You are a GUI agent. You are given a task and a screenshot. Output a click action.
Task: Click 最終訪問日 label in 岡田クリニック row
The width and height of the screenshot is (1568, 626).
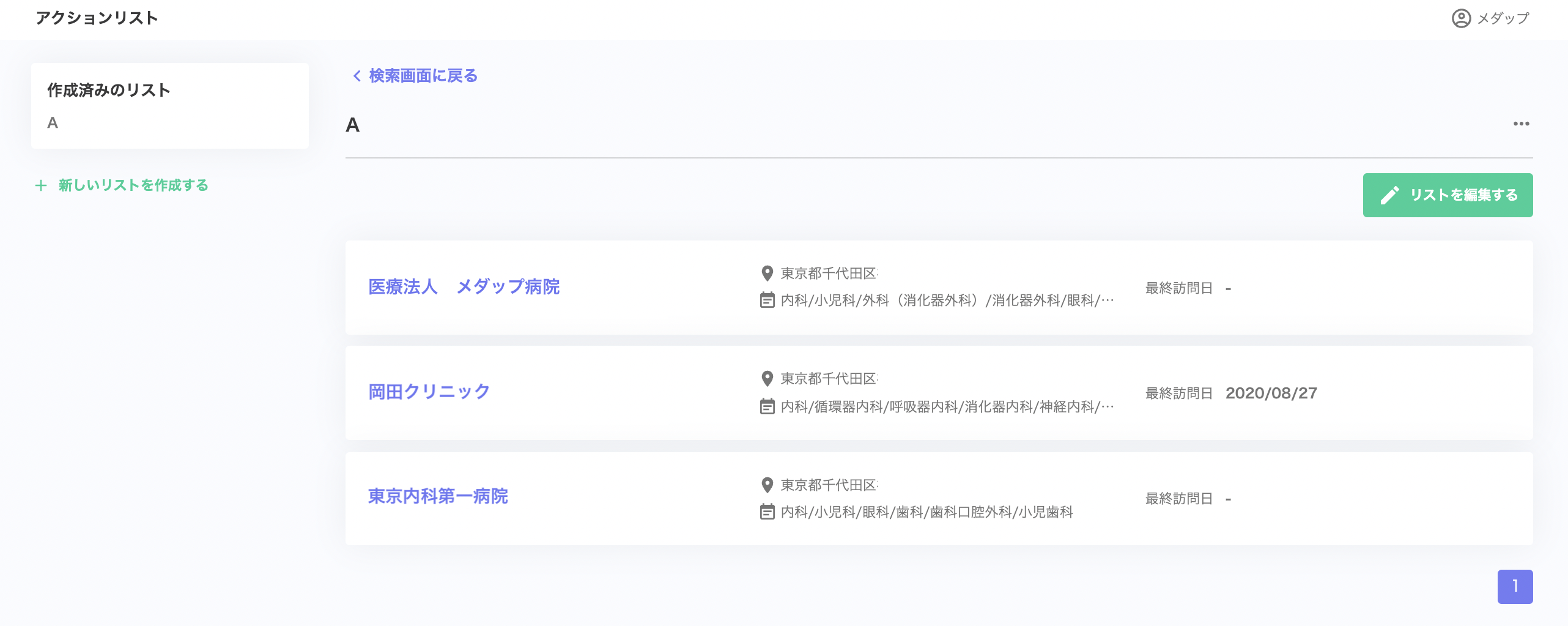(x=1179, y=393)
